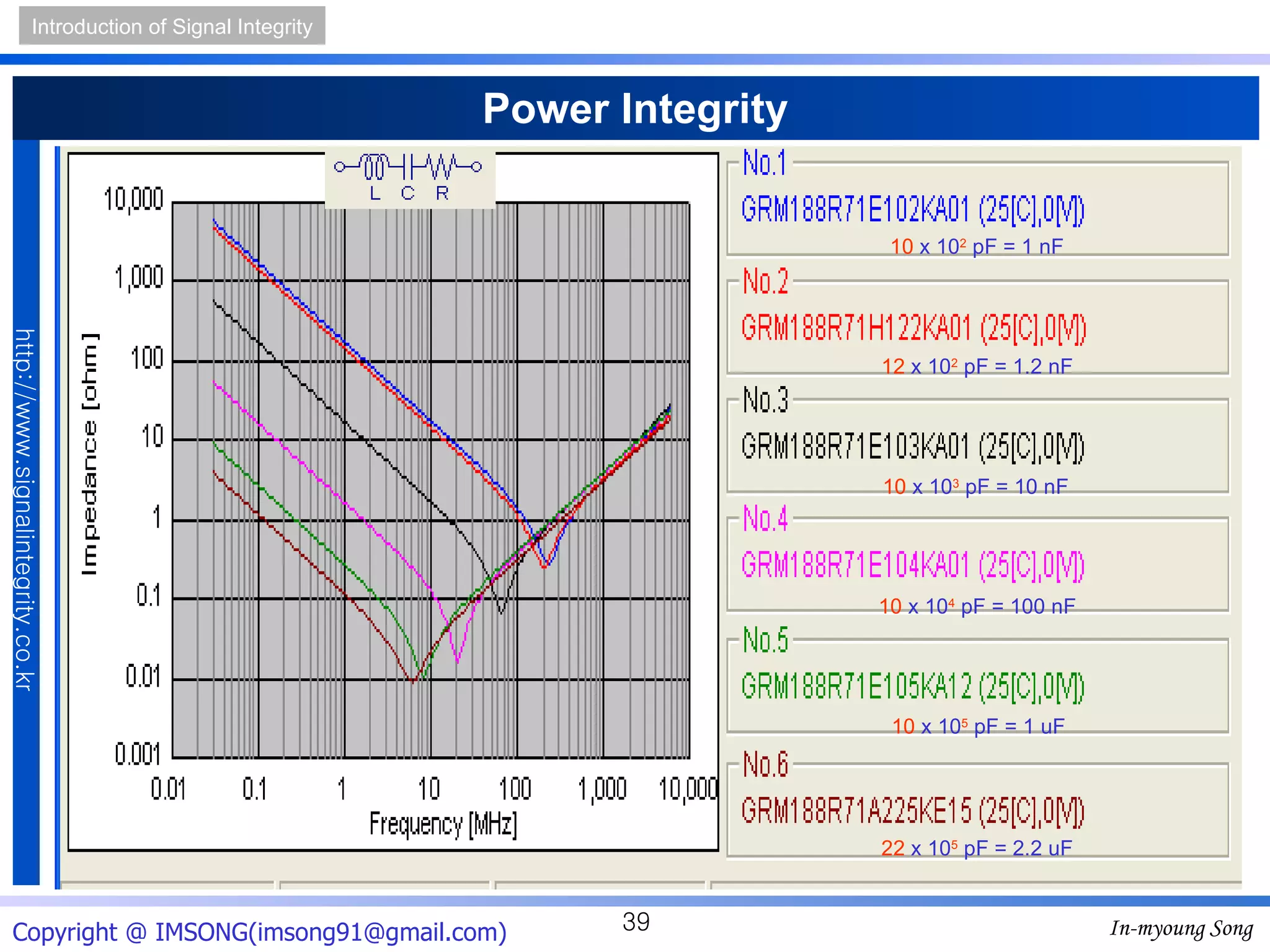Click the 0.001 ohm axis tick label
This screenshot has height=952, width=1270.
point(138,754)
